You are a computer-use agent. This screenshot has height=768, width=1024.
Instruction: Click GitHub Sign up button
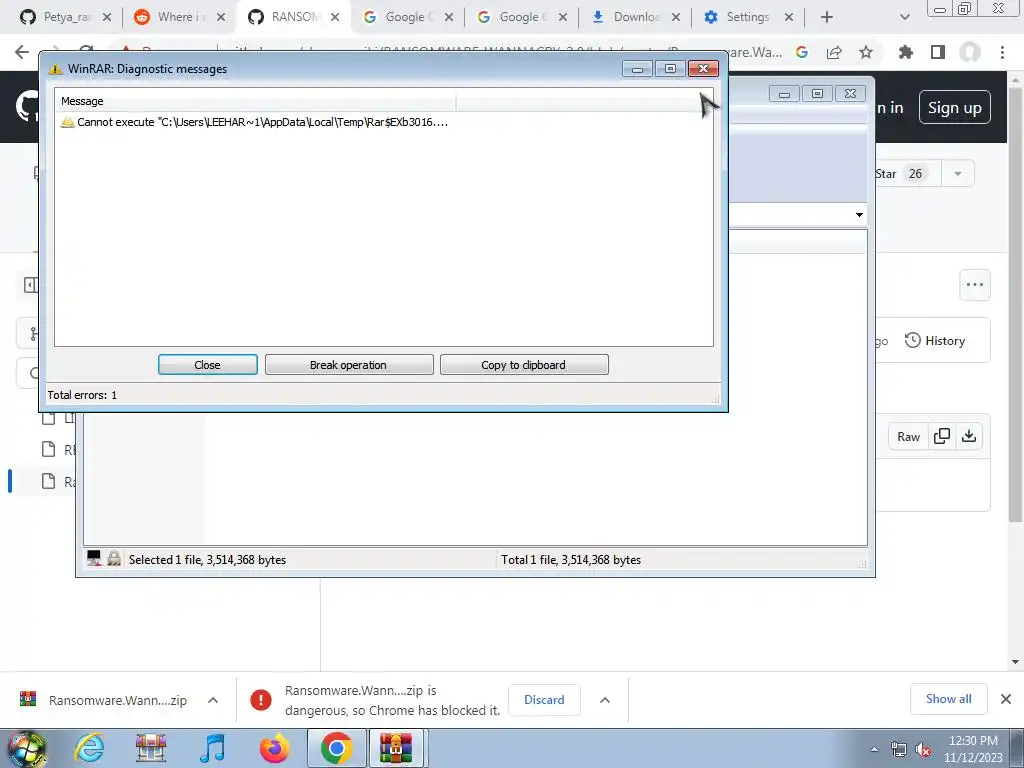pyautogui.click(x=955, y=108)
